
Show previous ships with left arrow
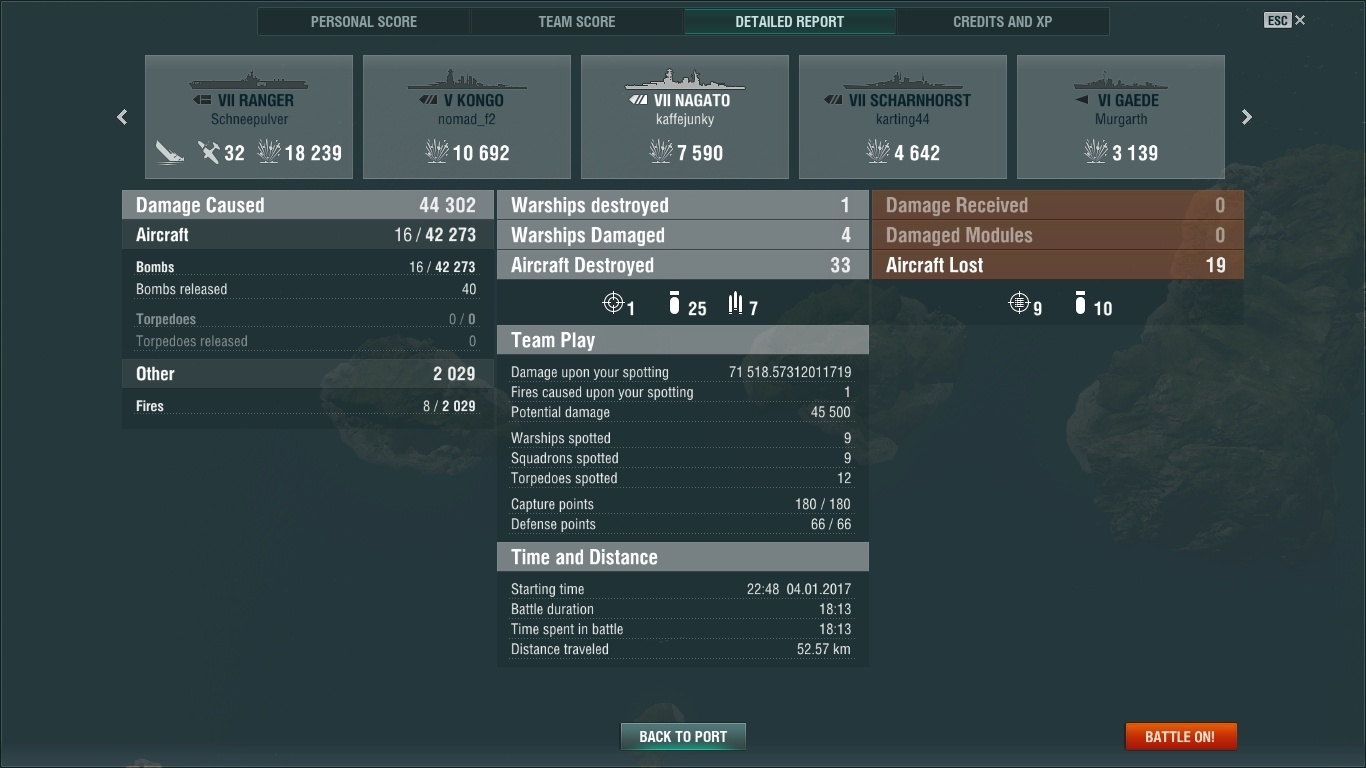click(122, 117)
